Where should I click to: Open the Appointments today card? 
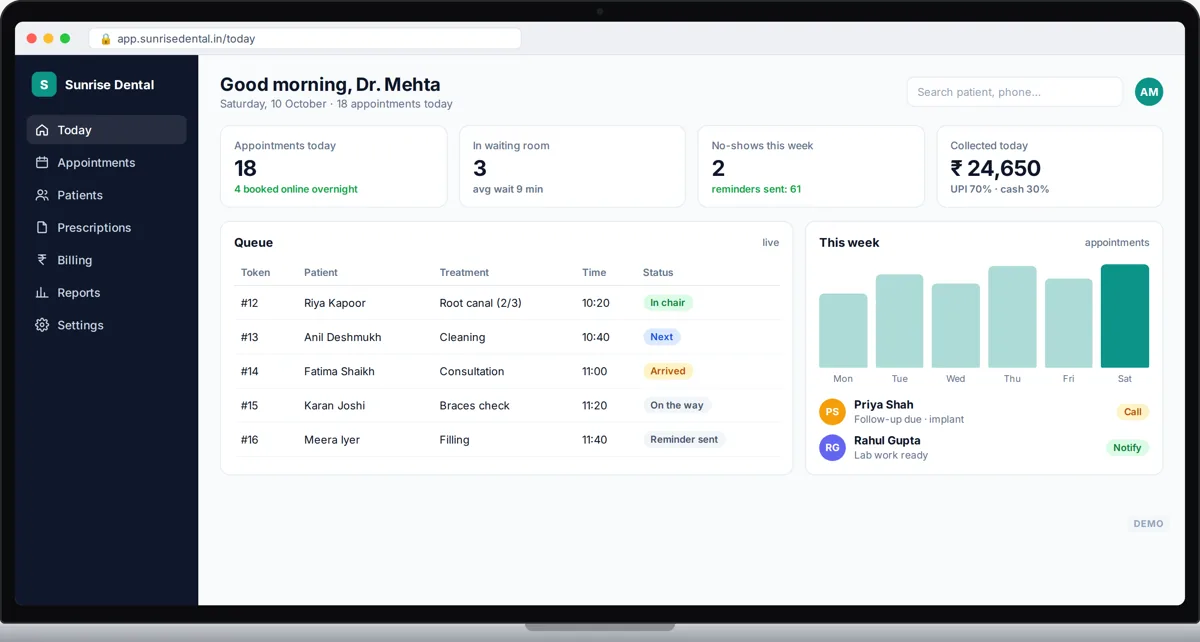[333, 166]
